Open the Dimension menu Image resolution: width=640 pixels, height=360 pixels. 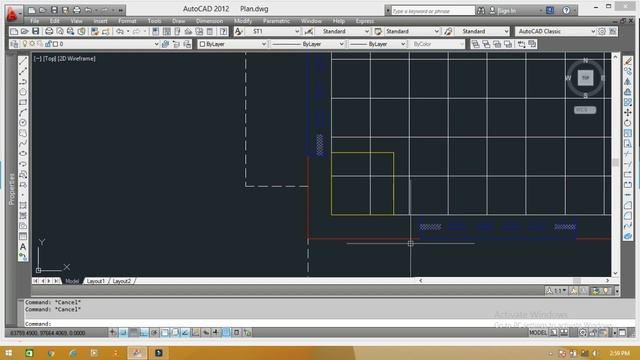(209, 21)
